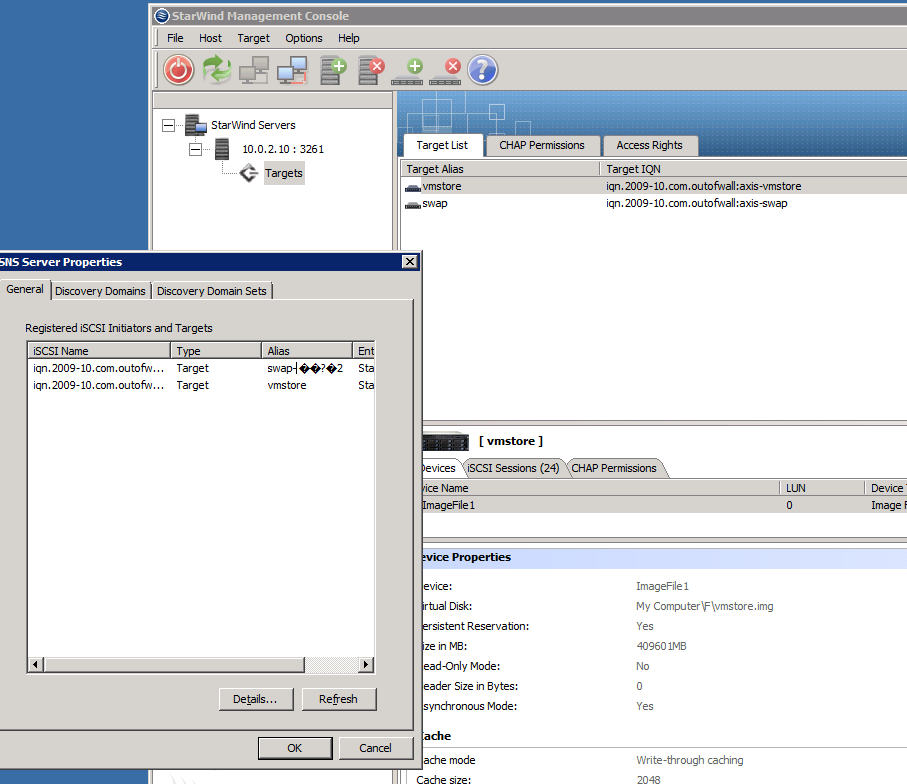Viewport: 907px width, 784px height.
Task: Click the vmstore server image thumbnail
Action: (x=445, y=442)
